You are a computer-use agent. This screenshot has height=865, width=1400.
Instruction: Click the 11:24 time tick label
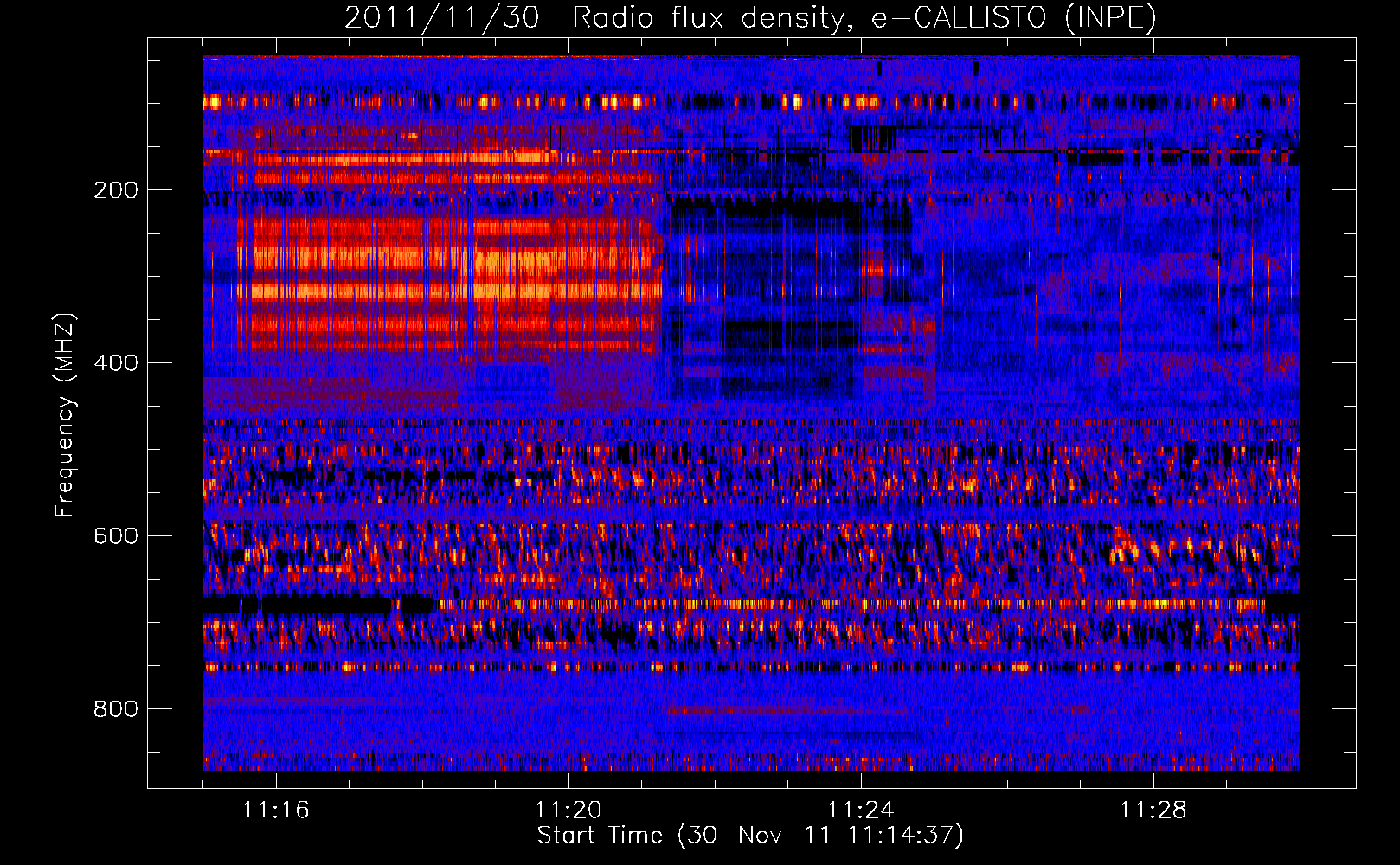[861, 811]
